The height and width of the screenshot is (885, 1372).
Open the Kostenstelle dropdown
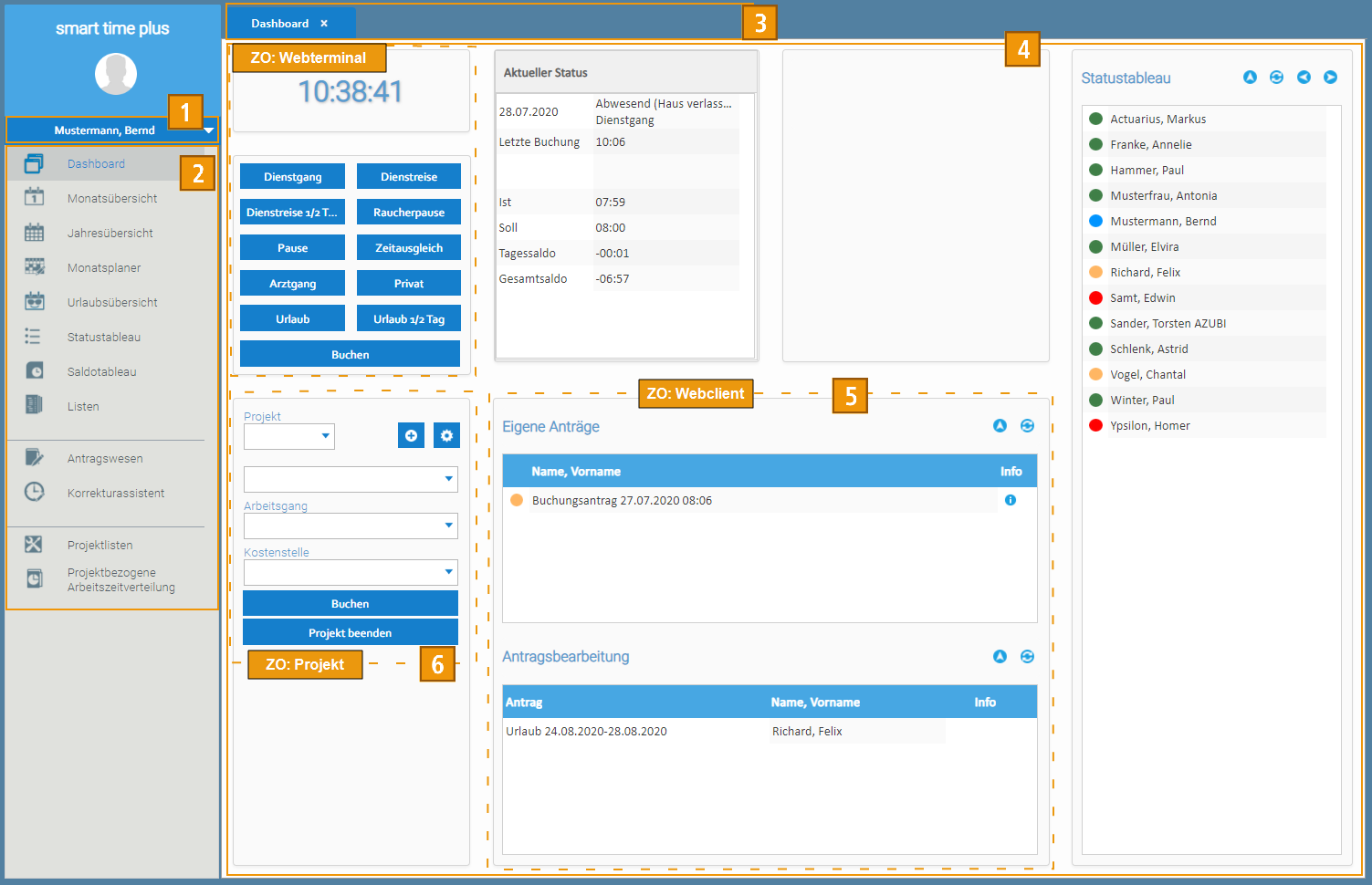click(x=448, y=572)
